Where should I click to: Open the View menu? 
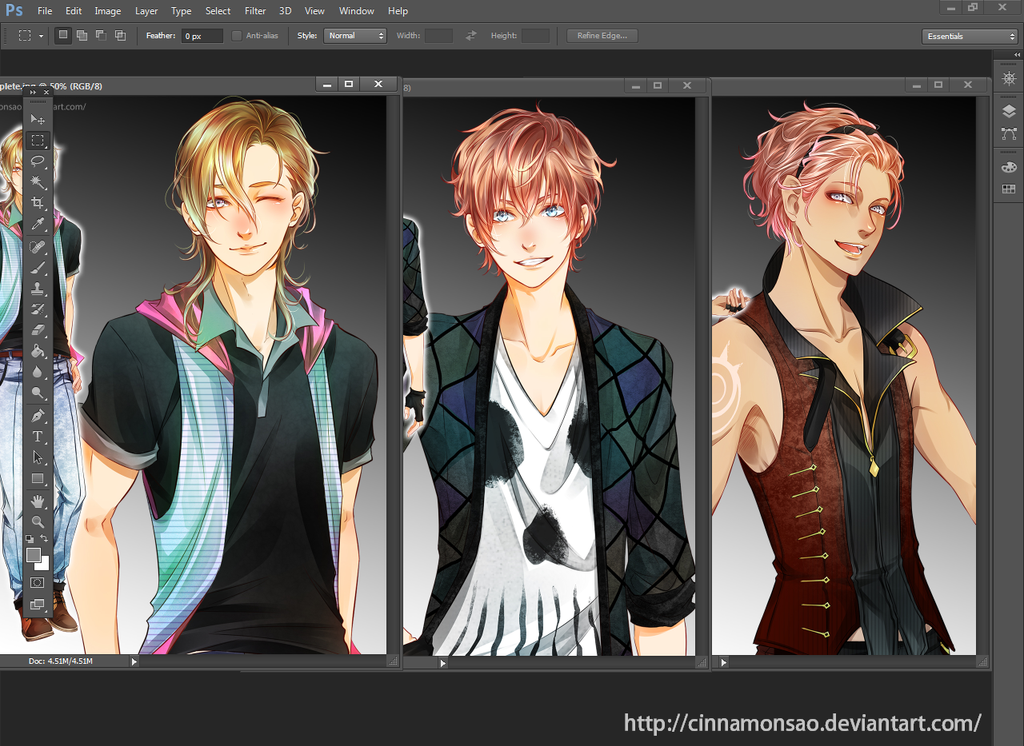point(314,11)
